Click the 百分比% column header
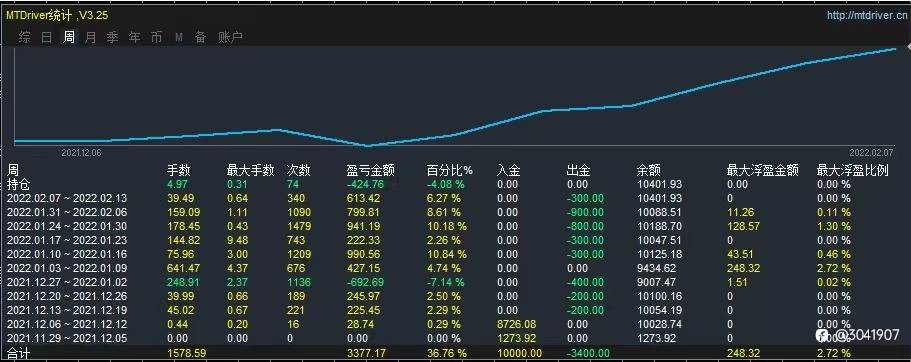 coord(450,170)
